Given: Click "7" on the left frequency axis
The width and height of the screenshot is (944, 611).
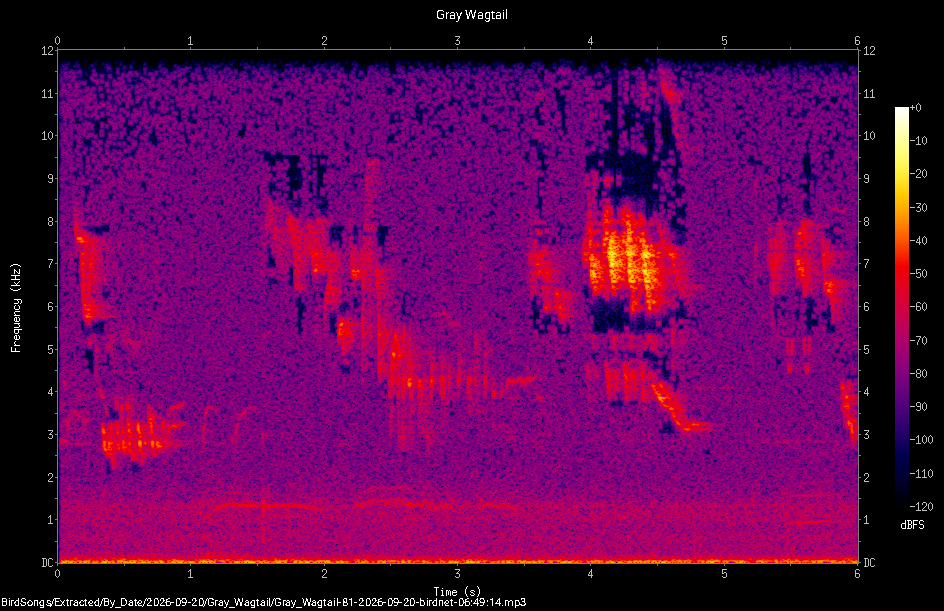Looking at the screenshot, I should click(51, 264).
